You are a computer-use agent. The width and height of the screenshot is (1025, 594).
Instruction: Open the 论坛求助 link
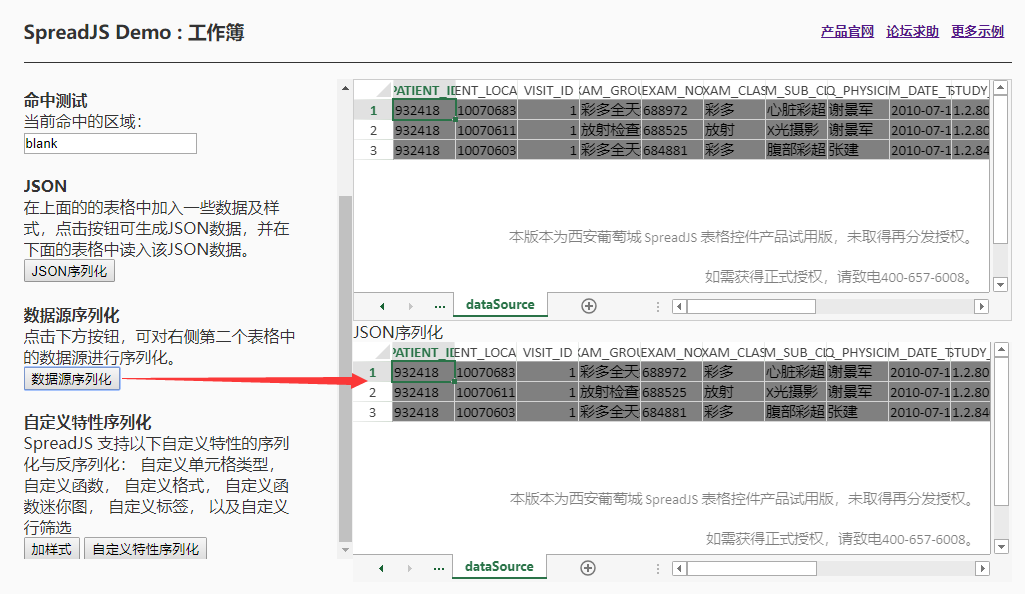coord(913,31)
